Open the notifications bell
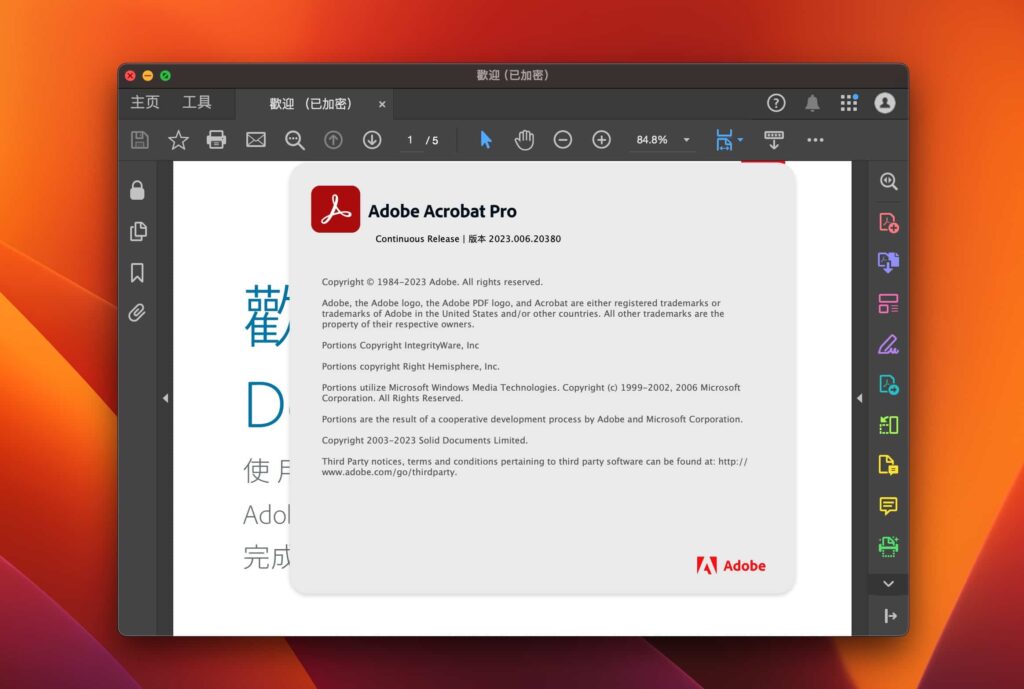1024x689 pixels. point(812,102)
